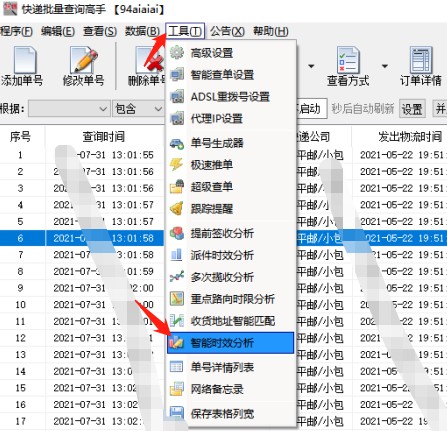Click the 修改单号 pencil icon
The height and width of the screenshot is (431, 447).
83,60
